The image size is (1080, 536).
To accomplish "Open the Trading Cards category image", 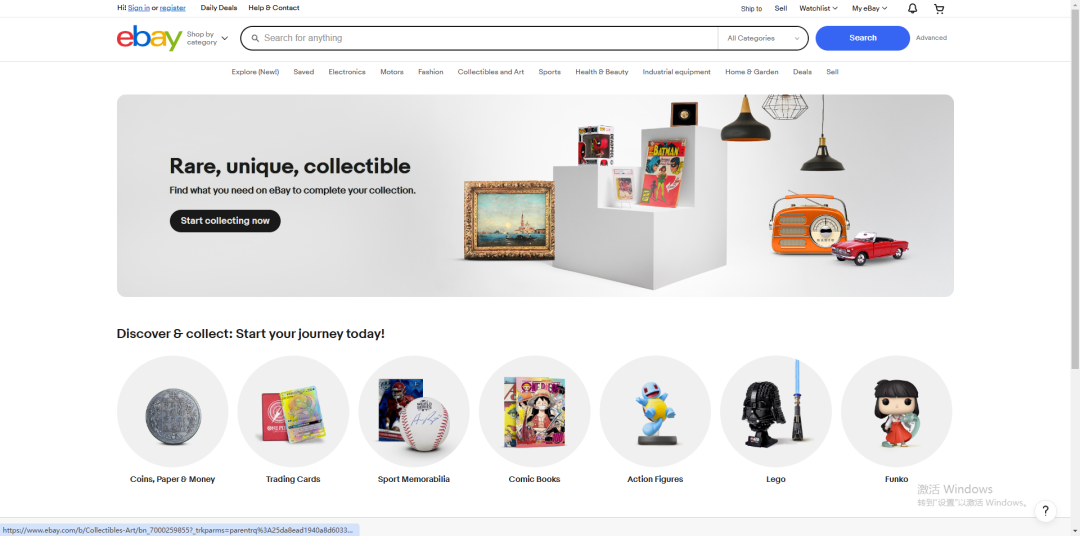I will click(x=293, y=411).
